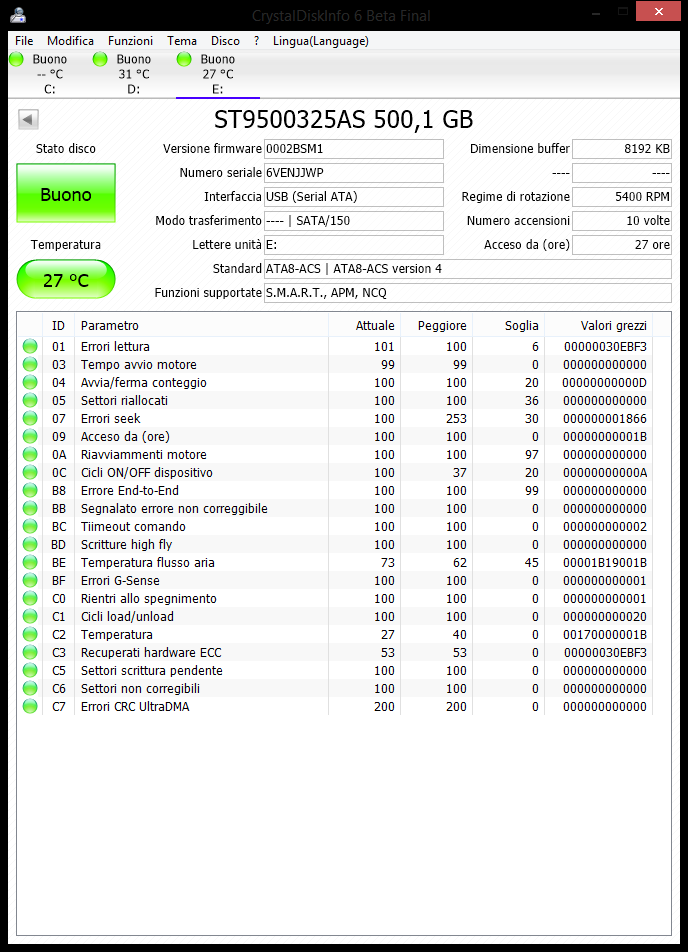Click the 27 ore power-on hours field
The width and height of the screenshot is (688, 952).
tap(622, 245)
